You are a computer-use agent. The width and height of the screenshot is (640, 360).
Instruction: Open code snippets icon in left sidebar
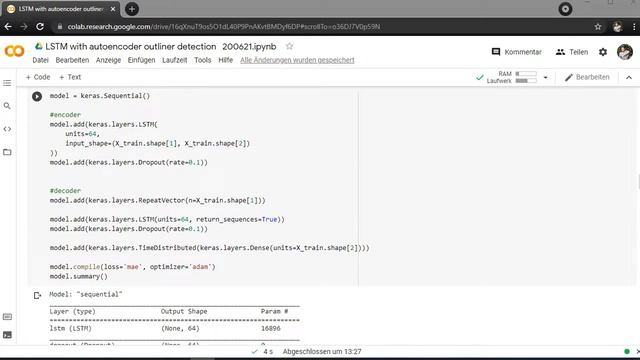[x=7, y=129]
